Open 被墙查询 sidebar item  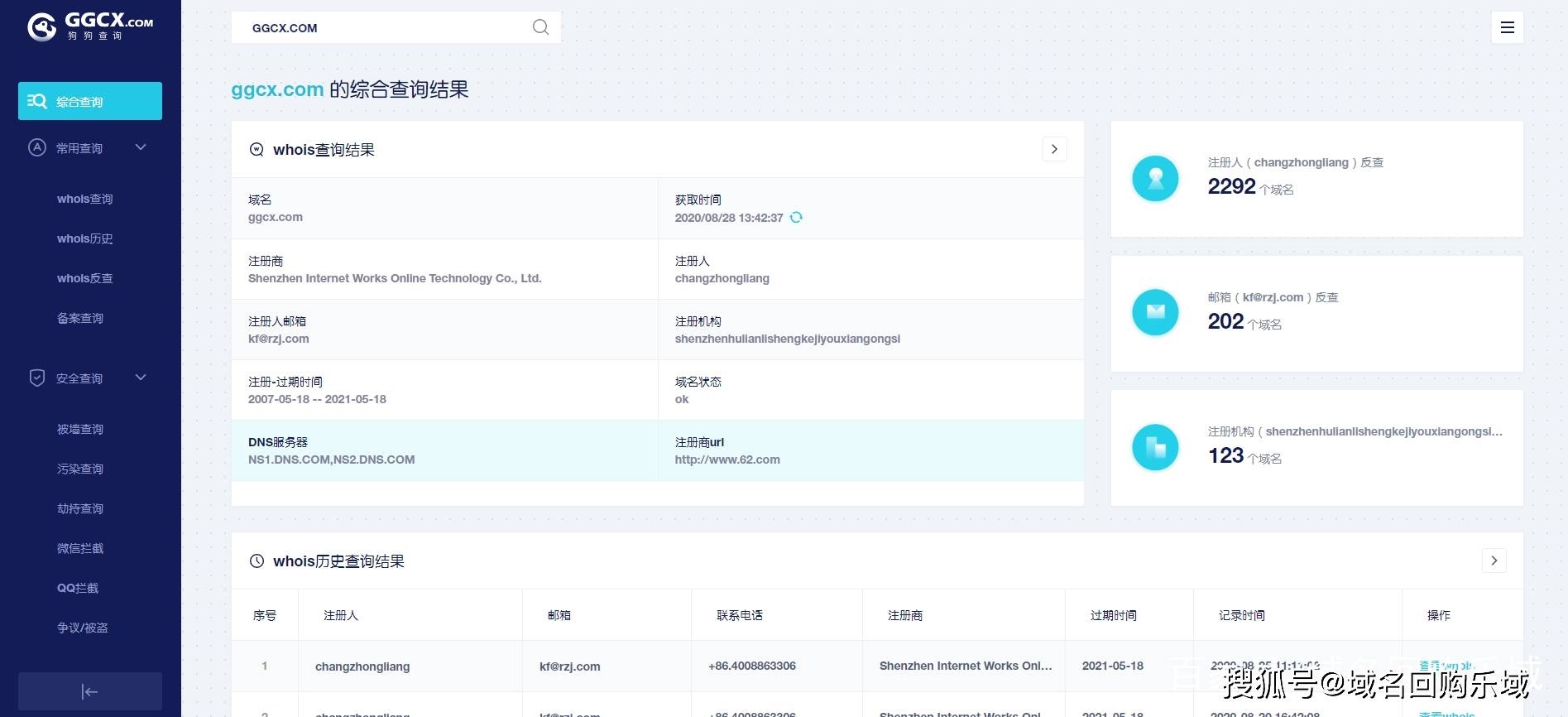pyautogui.click(x=80, y=429)
